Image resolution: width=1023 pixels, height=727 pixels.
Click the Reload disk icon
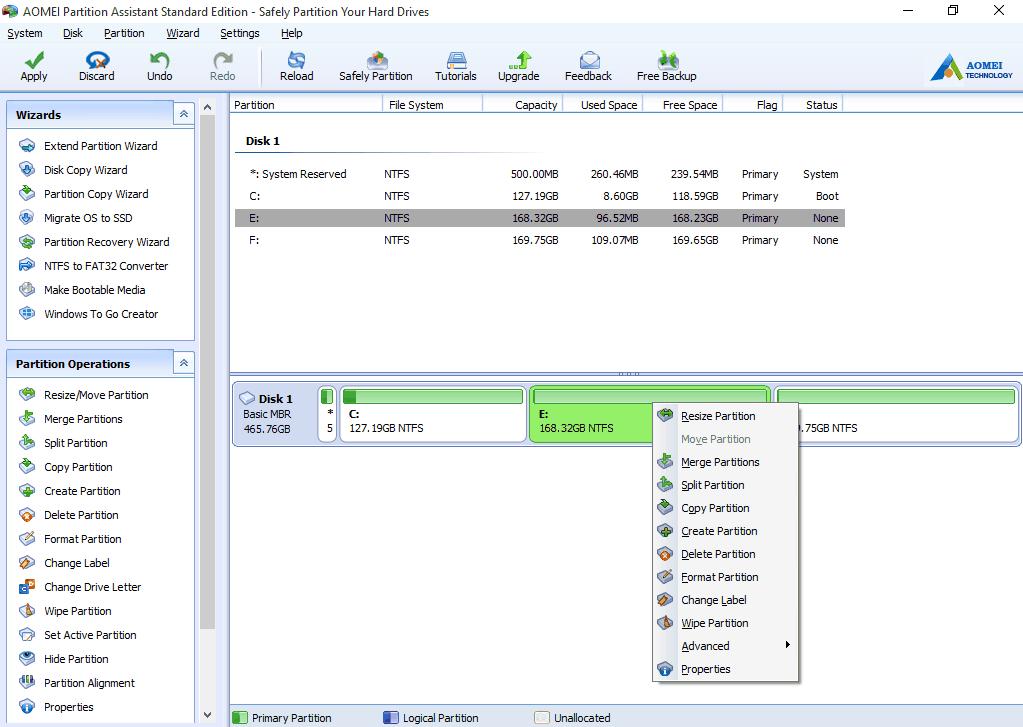point(296,61)
